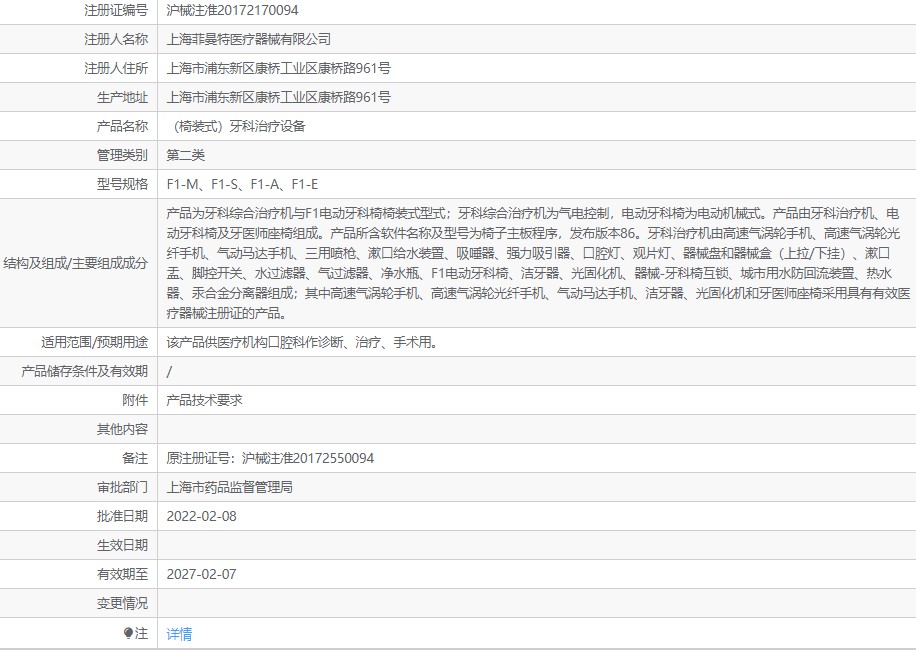Image resolution: width=916 pixels, height=650 pixels.
Task: Click the 适用范围/预期用途 label
Action: tap(94, 342)
